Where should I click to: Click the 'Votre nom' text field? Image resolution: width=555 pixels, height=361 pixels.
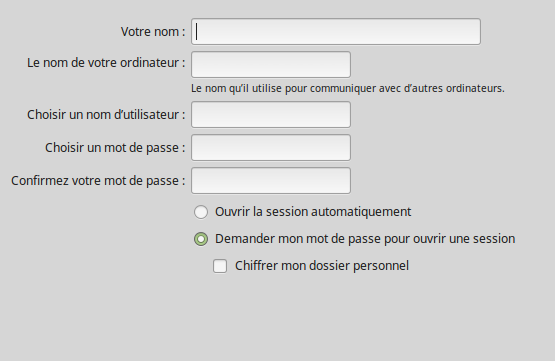[x=336, y=31]
